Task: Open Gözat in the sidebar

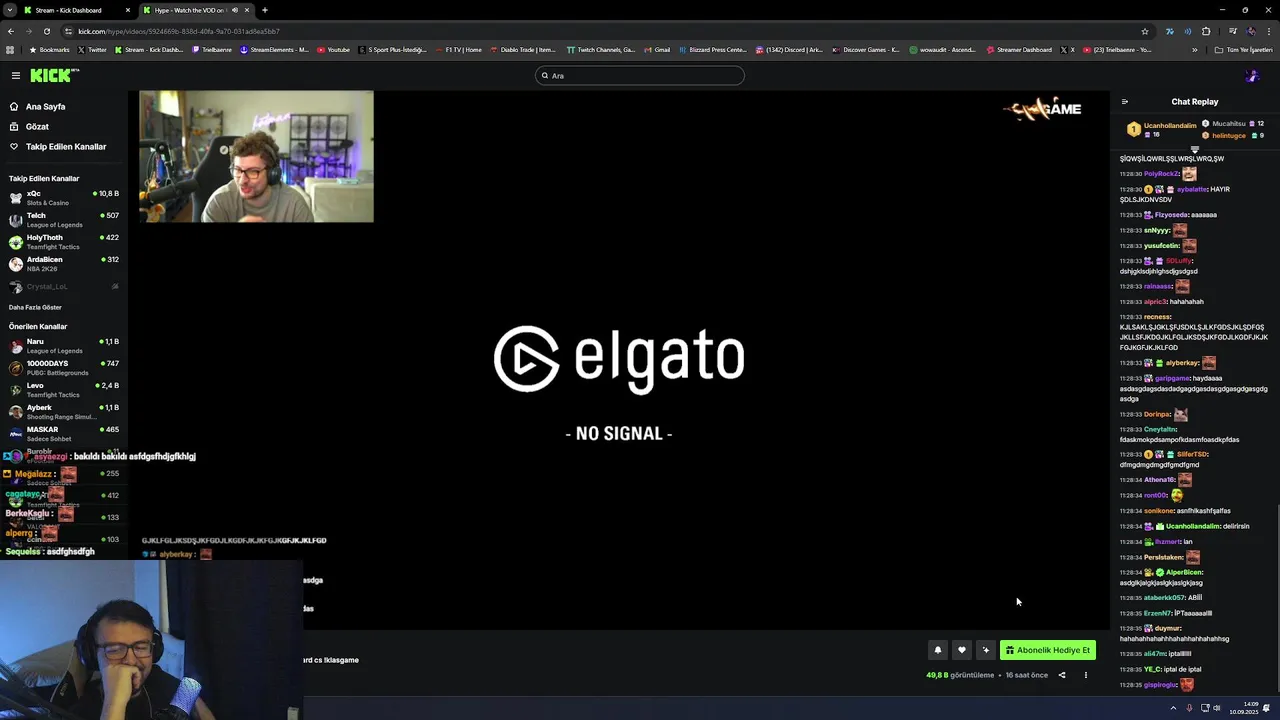Action: point(37,126)
